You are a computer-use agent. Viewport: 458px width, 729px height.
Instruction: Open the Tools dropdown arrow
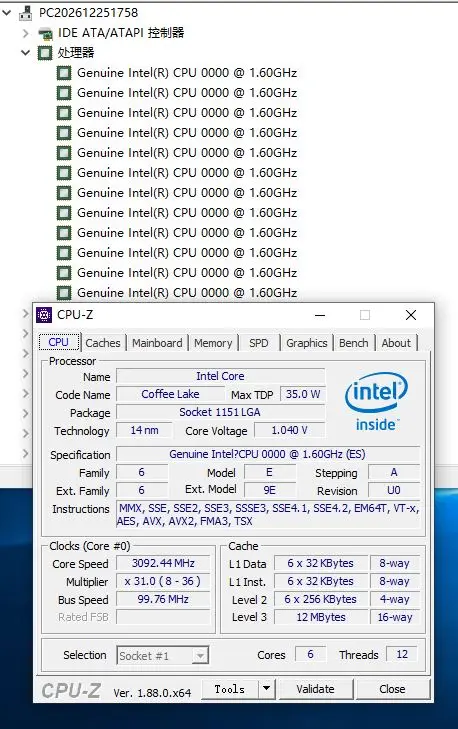pos(266,689)
